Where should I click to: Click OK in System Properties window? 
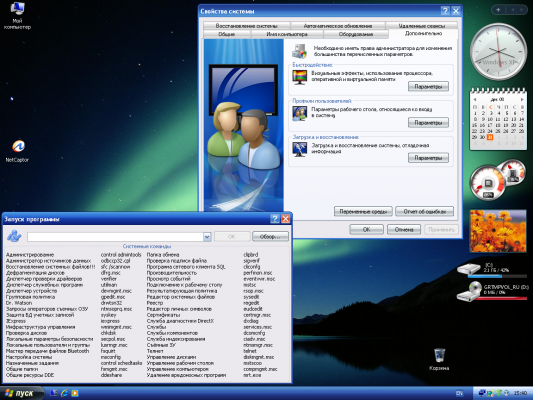point(366,230)
